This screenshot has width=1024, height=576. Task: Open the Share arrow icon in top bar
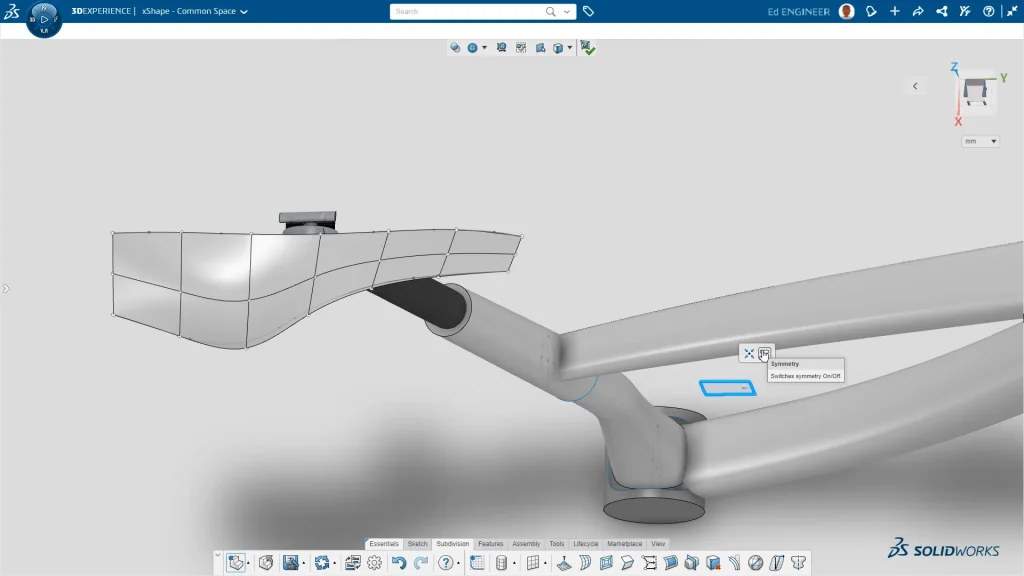point(918,12)
